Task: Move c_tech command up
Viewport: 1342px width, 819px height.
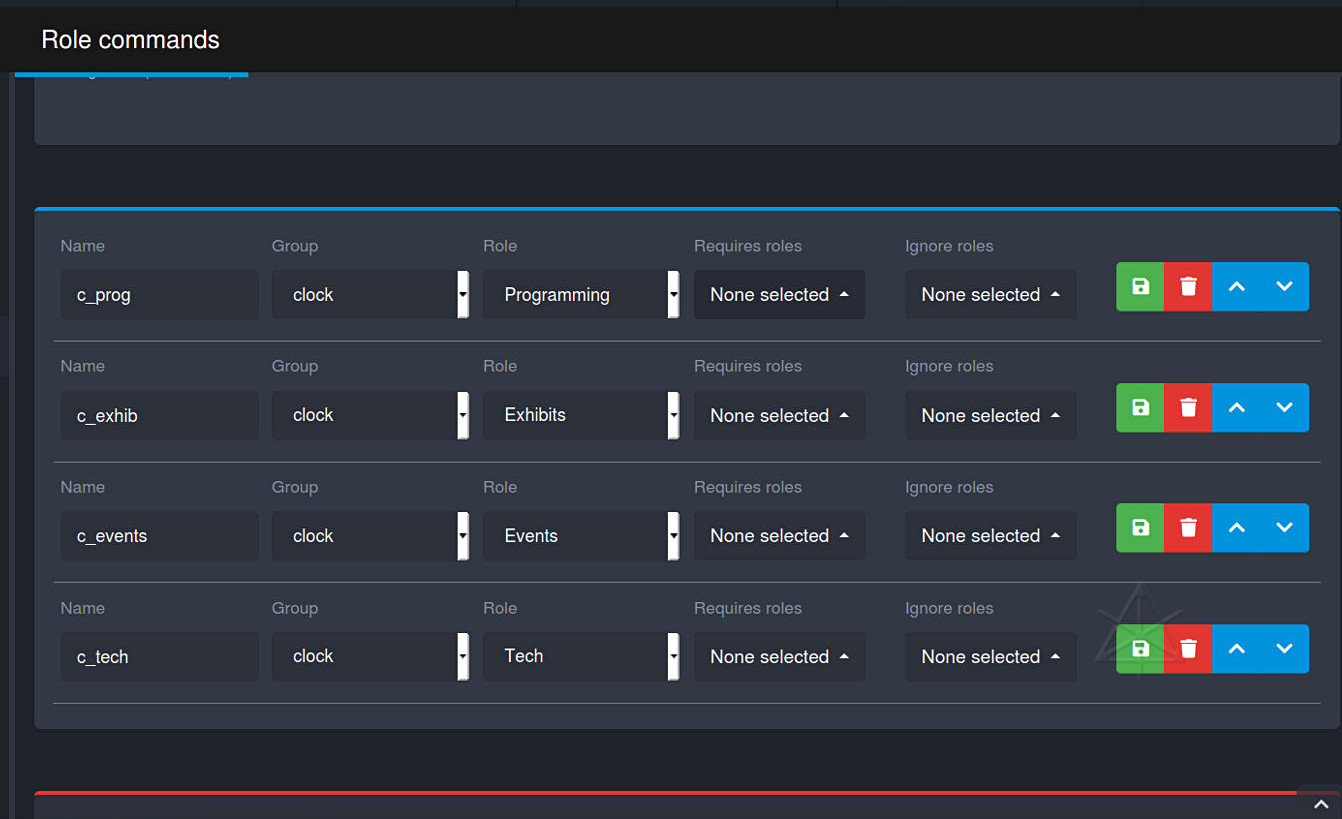Action: click(x=1236, y=649)
